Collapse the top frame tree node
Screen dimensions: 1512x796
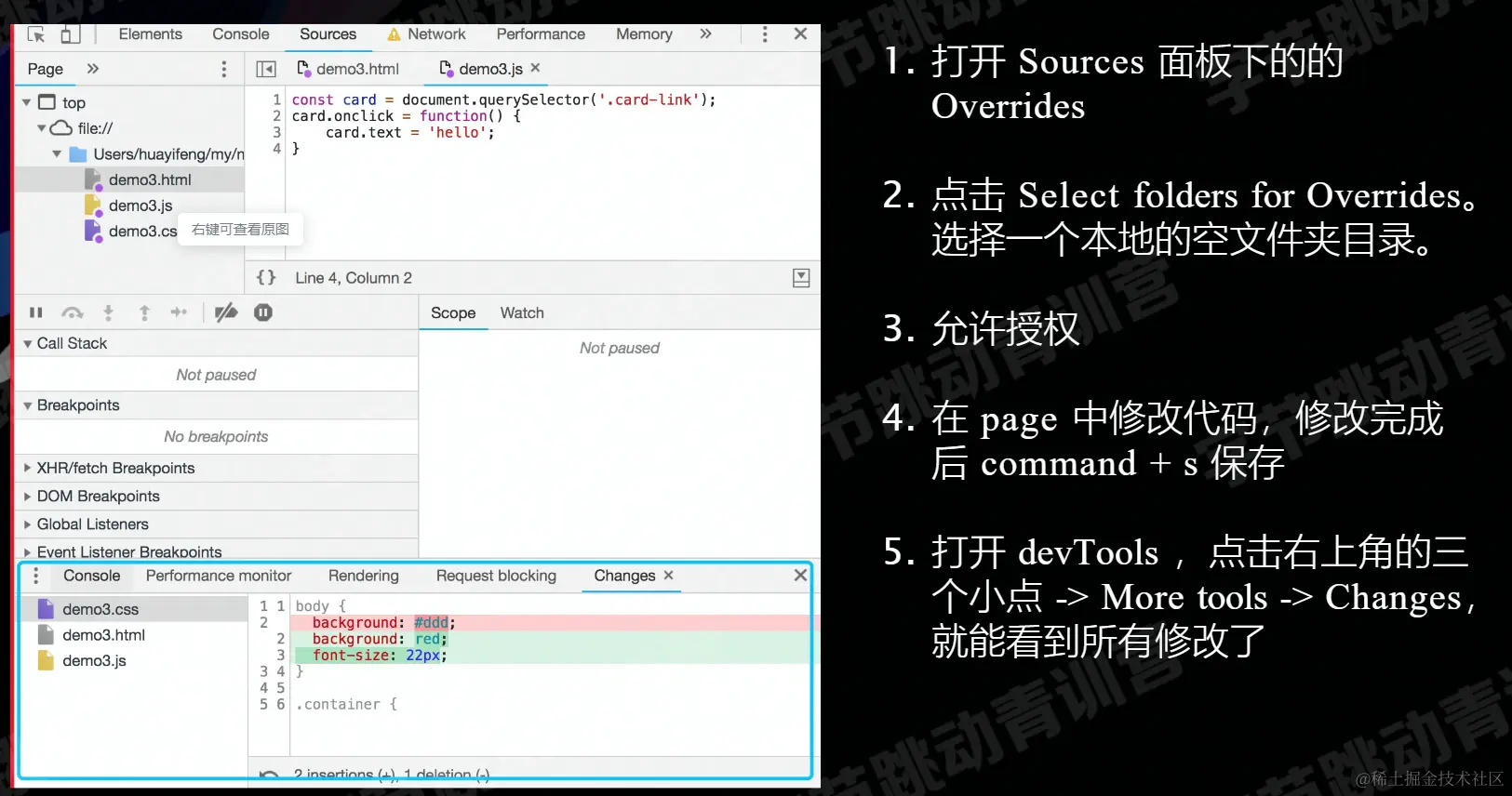[x=27, y=102]
